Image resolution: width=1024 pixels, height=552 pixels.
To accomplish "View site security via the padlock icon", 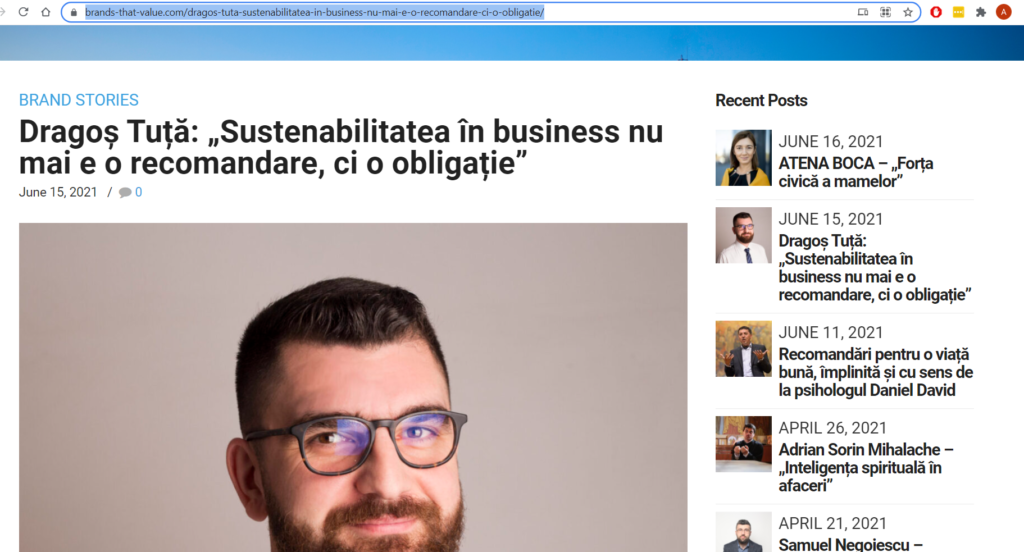I will (73, 12).
